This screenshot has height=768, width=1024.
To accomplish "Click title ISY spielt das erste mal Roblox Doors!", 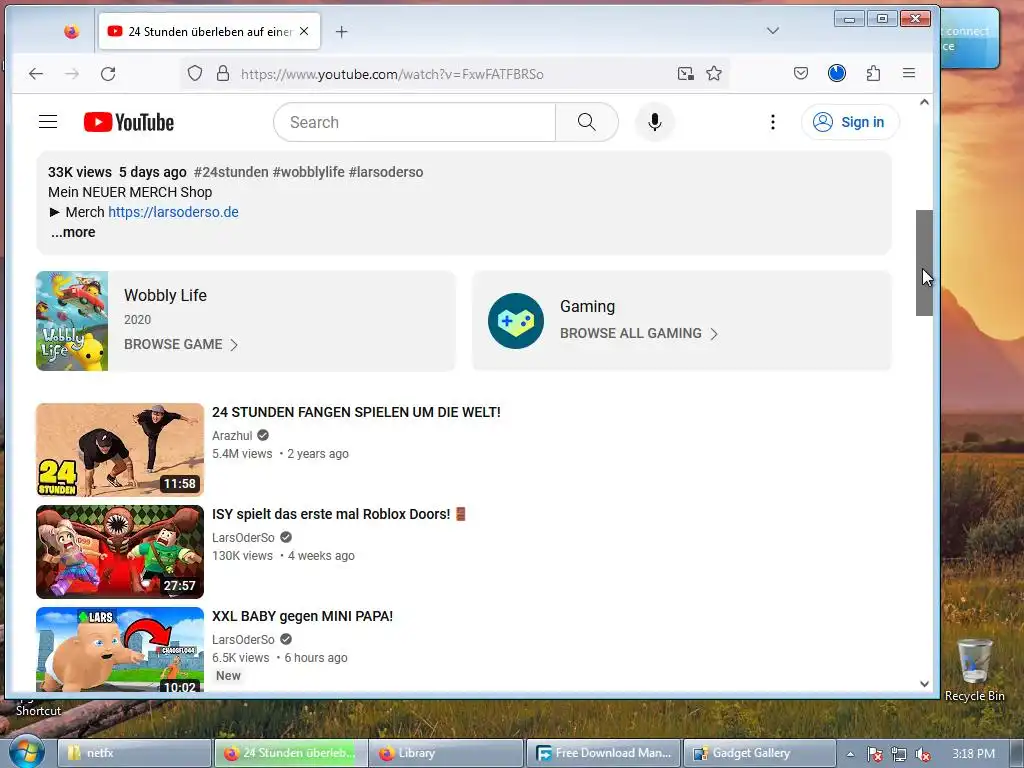I will (339, 515).
